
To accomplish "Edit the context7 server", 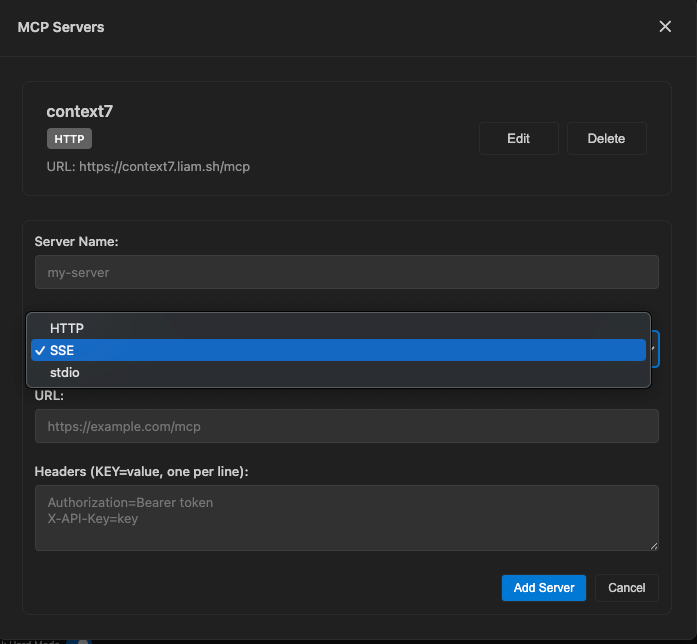I will (518, 139).
